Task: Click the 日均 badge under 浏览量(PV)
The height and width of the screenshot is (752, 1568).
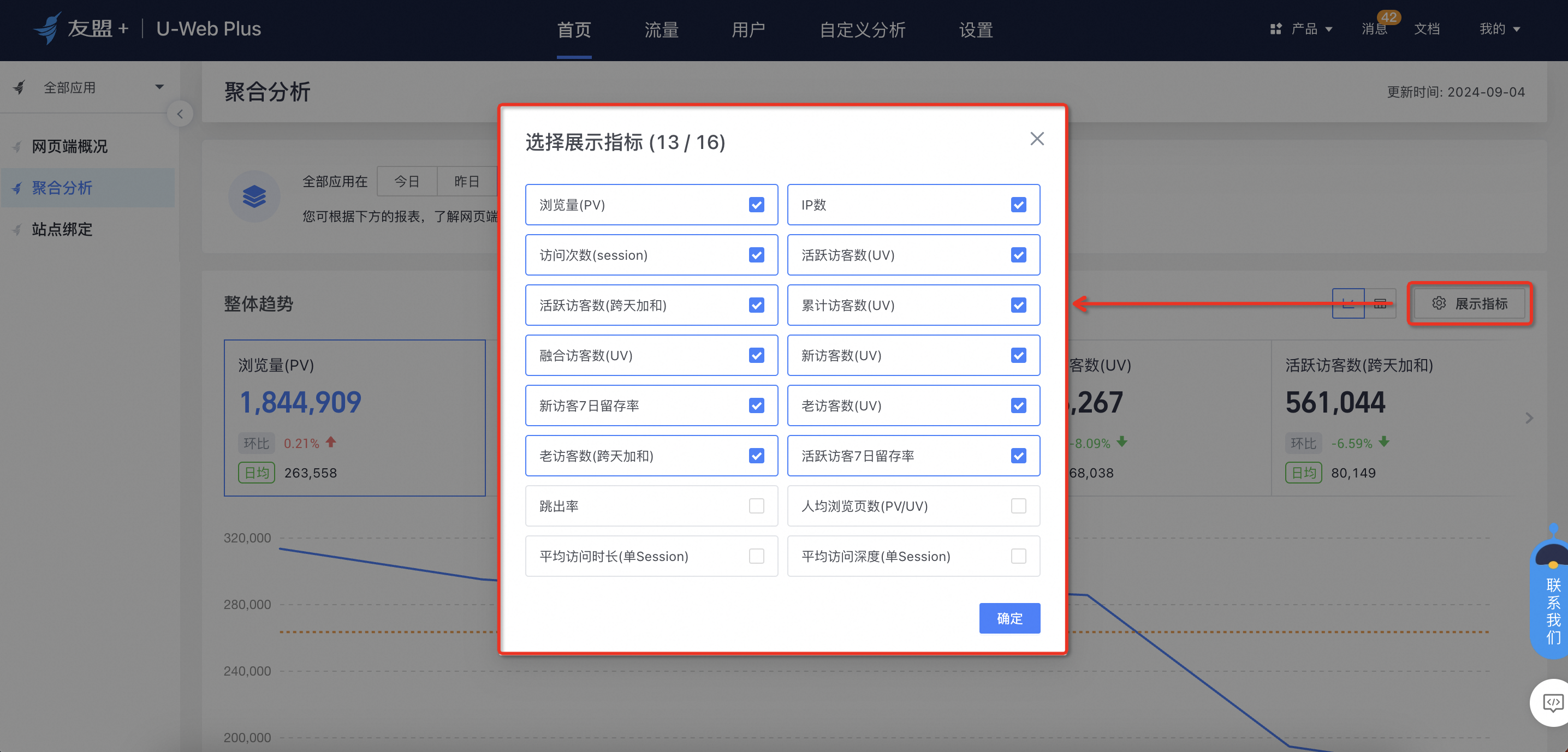Action: pyautogui.click(x=256, y=473)
